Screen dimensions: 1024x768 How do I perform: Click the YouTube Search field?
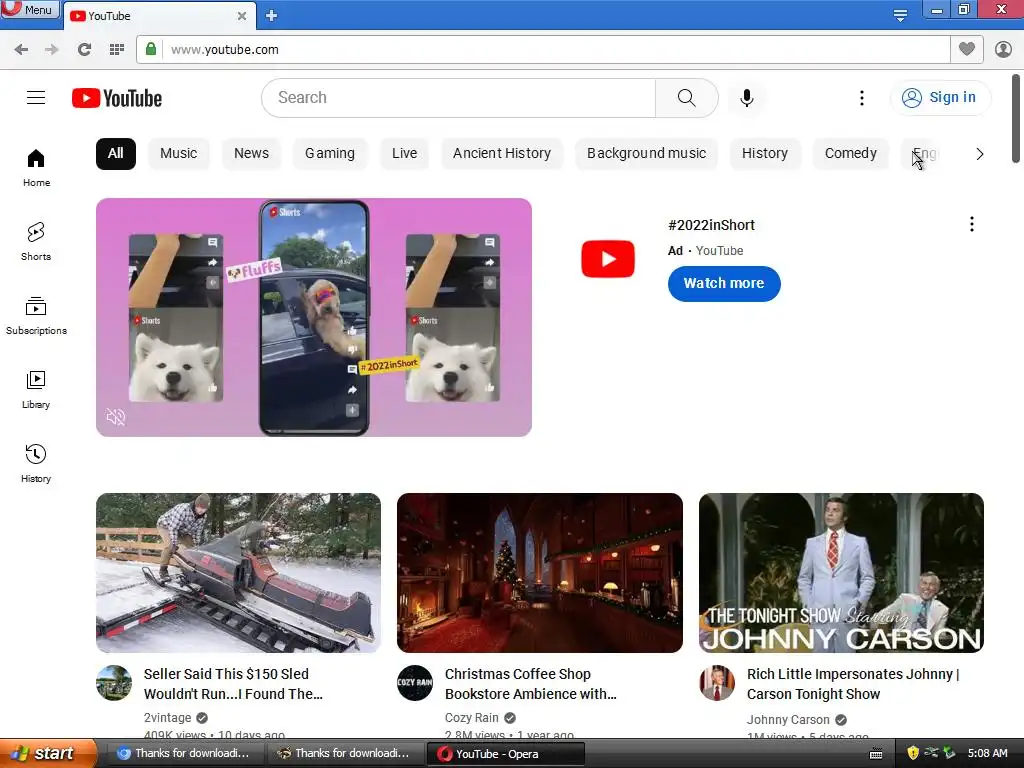pos(458,98)
